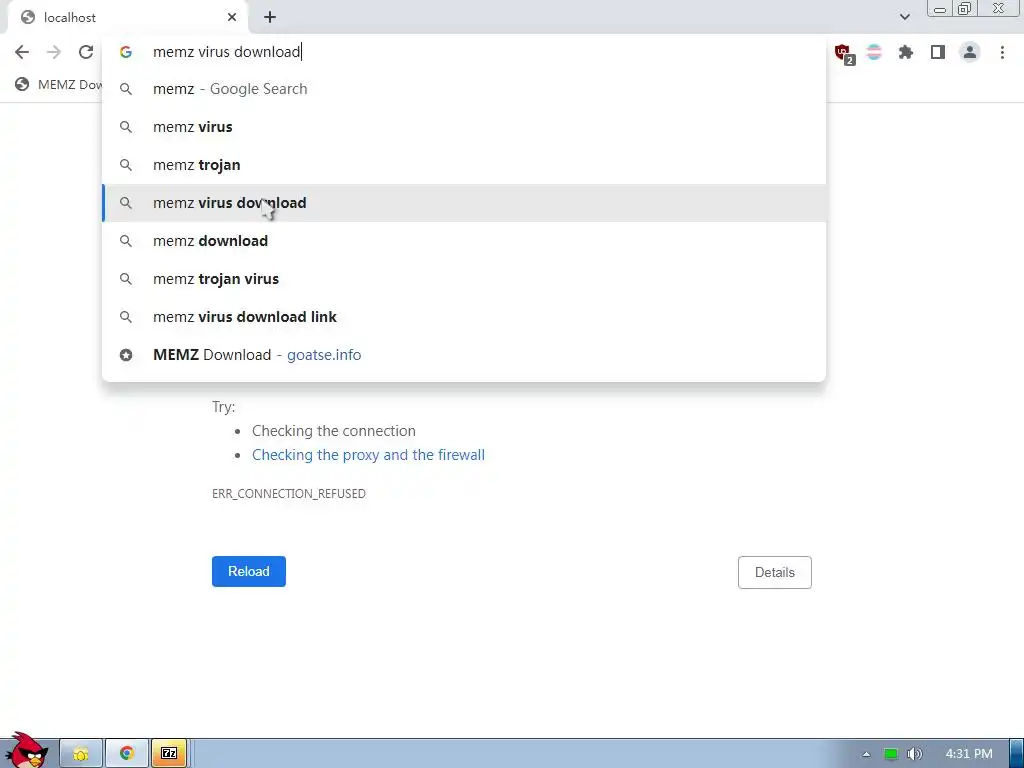Open the uBlock Origin extension icon

point(843,52)
